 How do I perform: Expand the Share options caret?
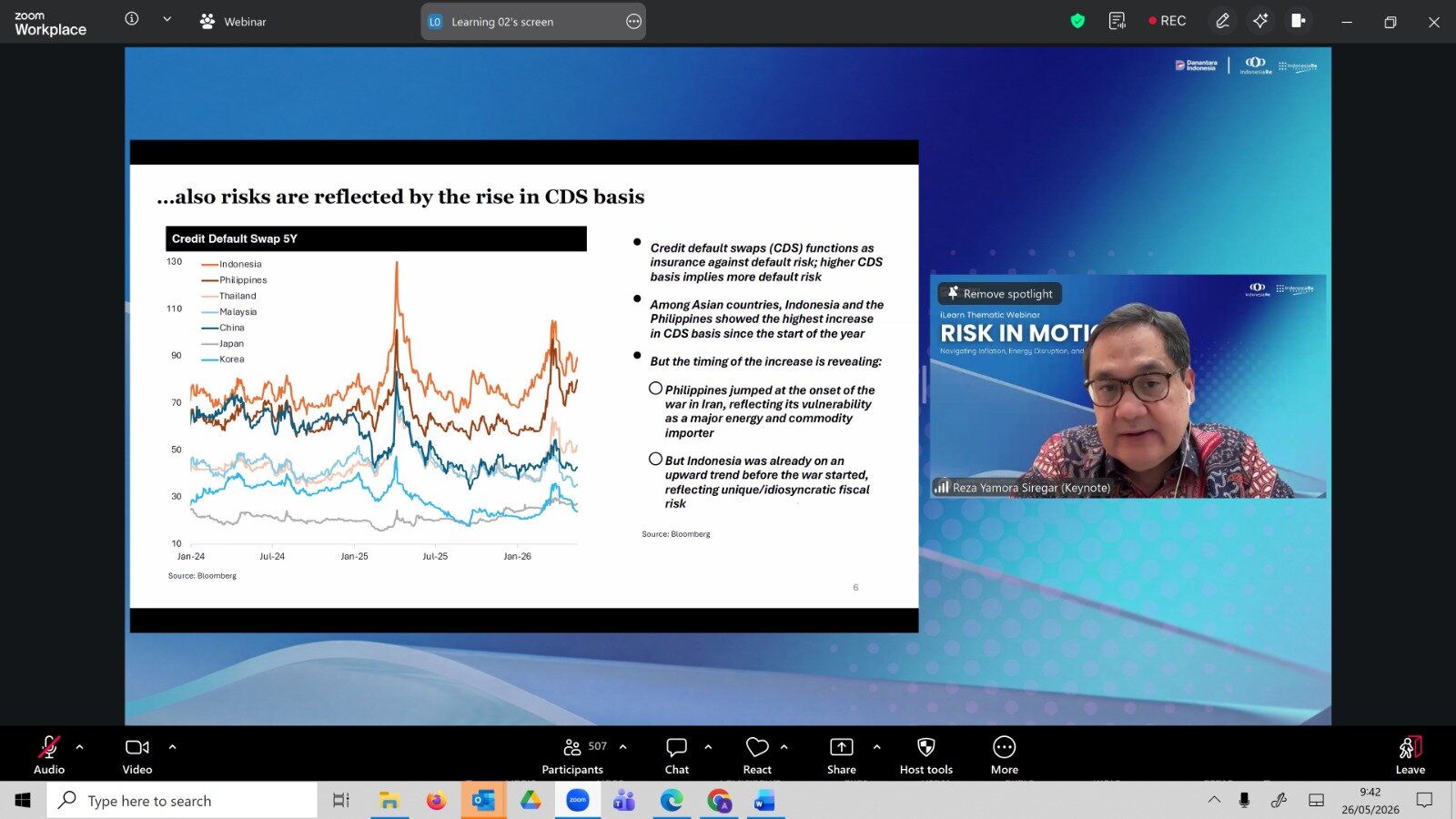click(876, 747)
